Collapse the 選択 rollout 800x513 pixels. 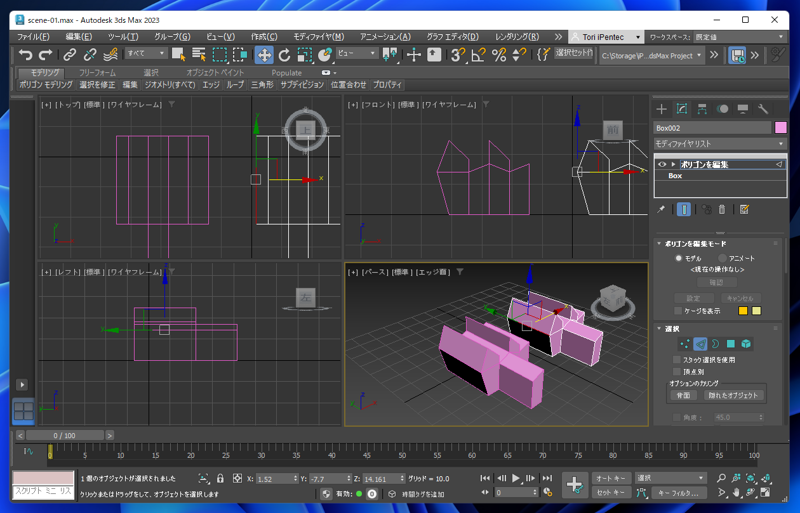point(659,329)
